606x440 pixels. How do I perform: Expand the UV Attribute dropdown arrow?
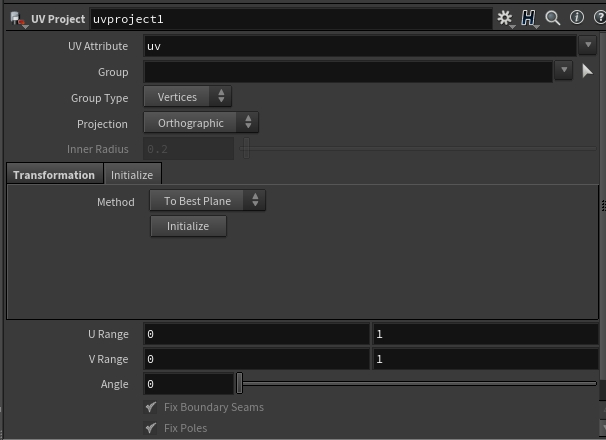[587, 46]
